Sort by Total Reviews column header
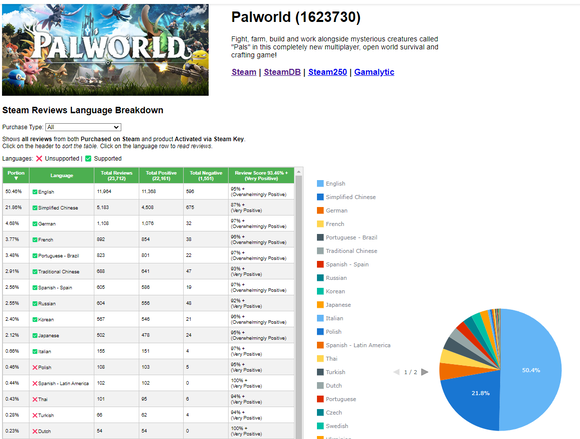580x439 pixels. (117, 175)
